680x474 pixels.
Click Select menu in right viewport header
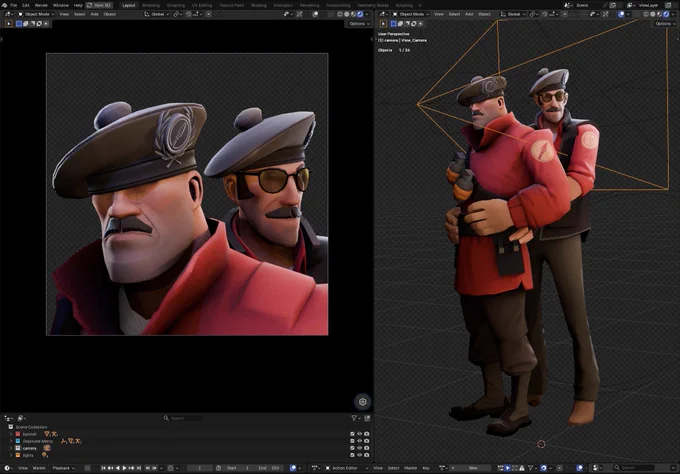(454, 14)
